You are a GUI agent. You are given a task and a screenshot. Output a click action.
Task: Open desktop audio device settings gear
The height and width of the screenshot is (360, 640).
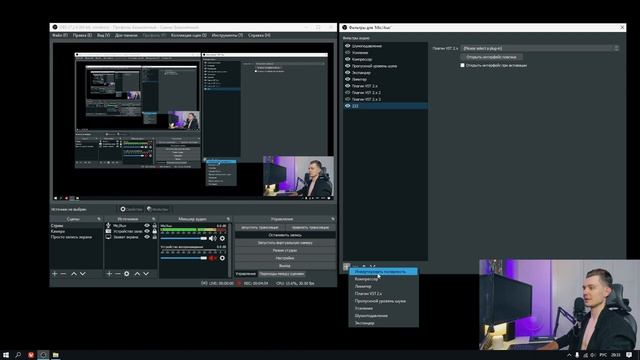coord(222,258)
